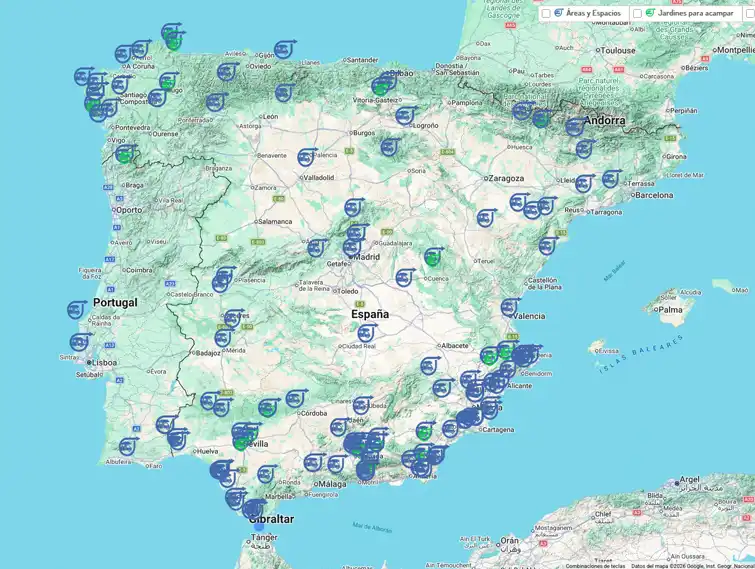The width and height of the screenshot is (755, 569).
Task: Click the España country label
Action: 370,314
